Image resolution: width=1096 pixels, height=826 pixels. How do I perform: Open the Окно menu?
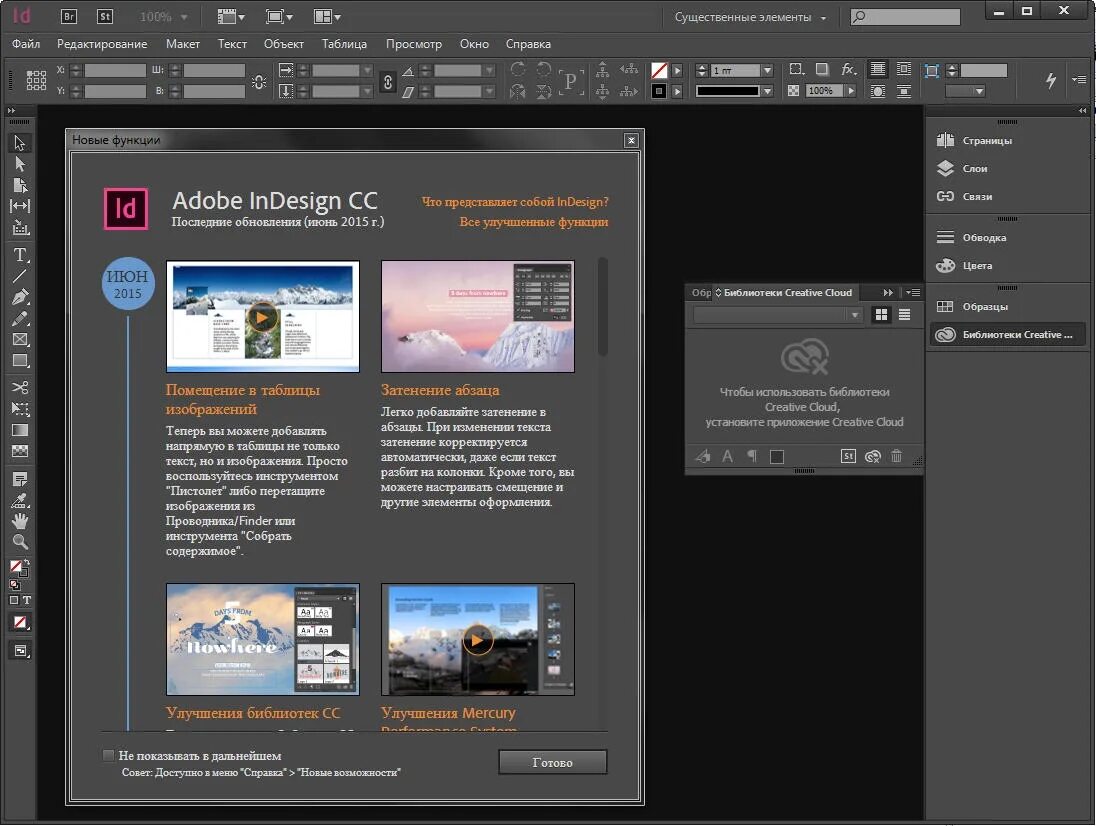474,44
